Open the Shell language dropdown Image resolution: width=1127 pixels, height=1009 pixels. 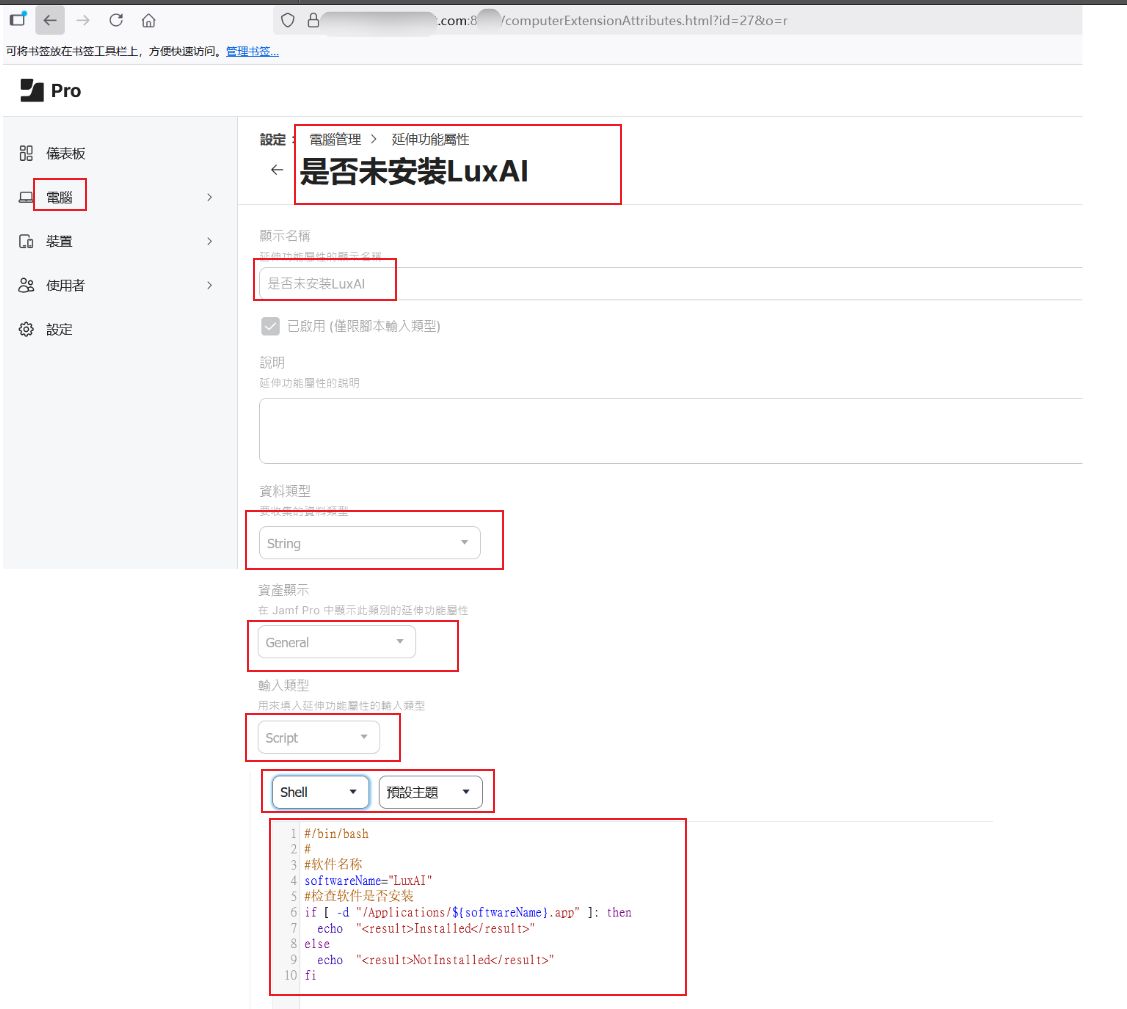320,792
